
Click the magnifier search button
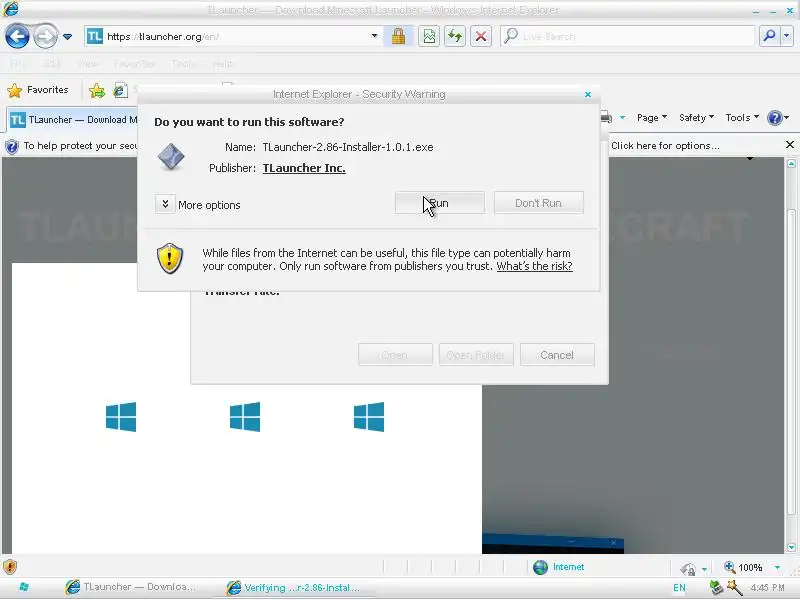769,36
